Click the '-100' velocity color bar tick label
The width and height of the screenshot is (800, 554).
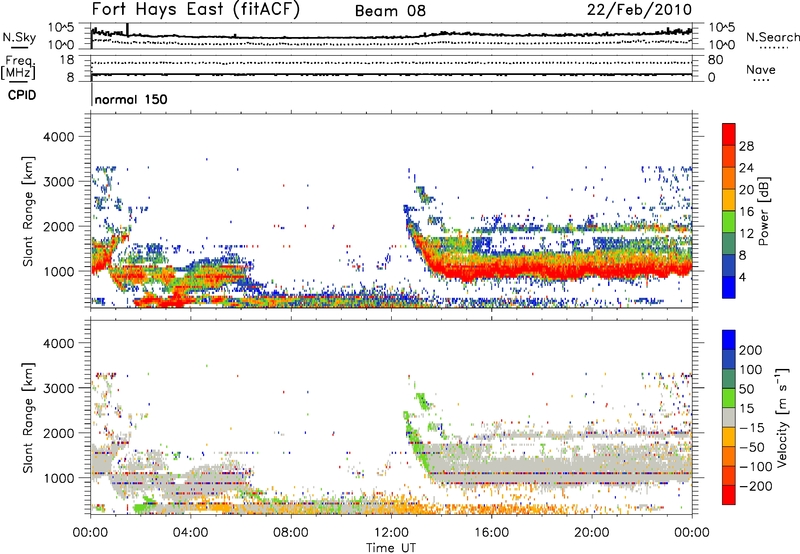coord(755,467)
